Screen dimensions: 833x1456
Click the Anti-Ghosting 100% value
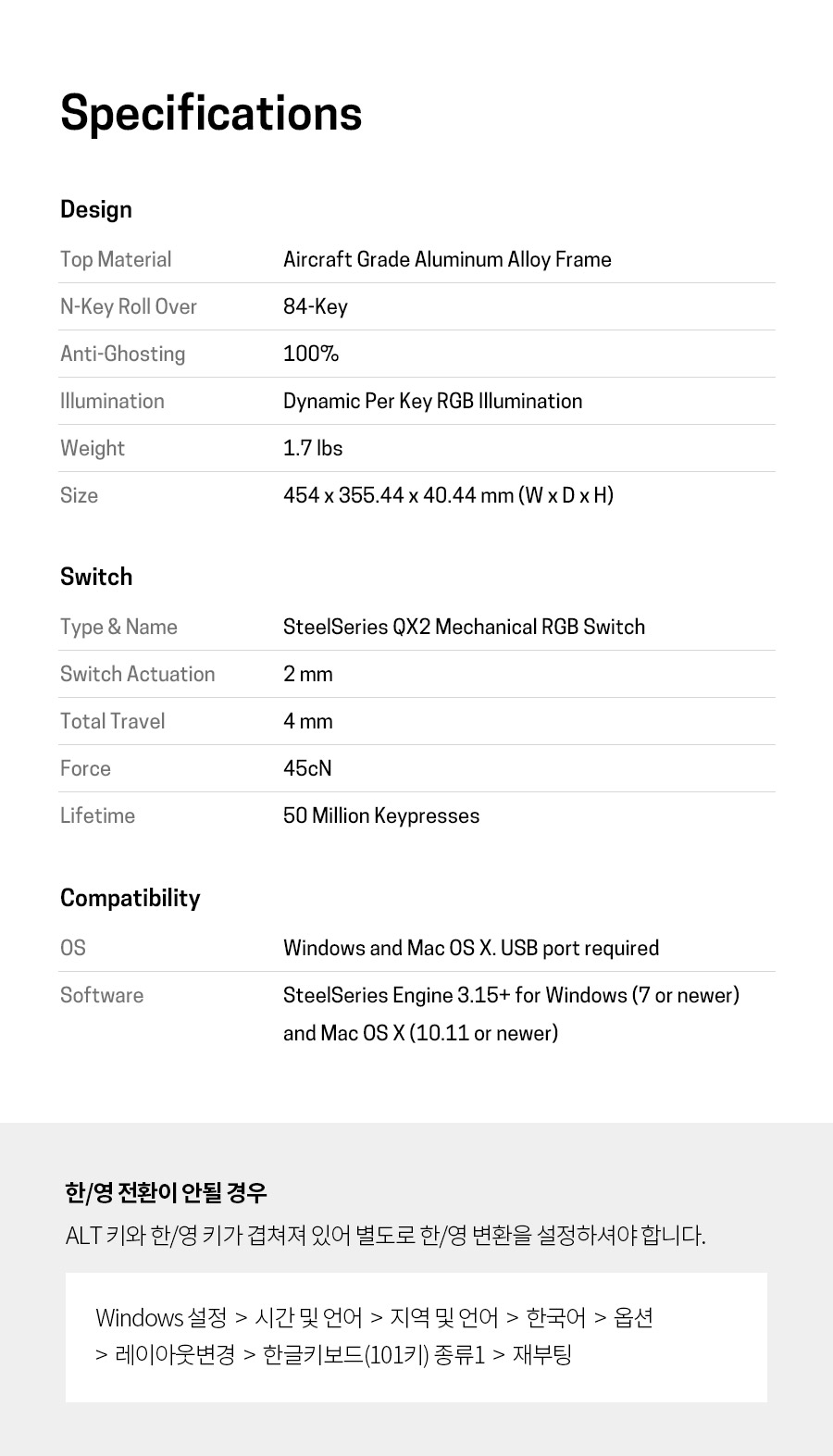311,354
